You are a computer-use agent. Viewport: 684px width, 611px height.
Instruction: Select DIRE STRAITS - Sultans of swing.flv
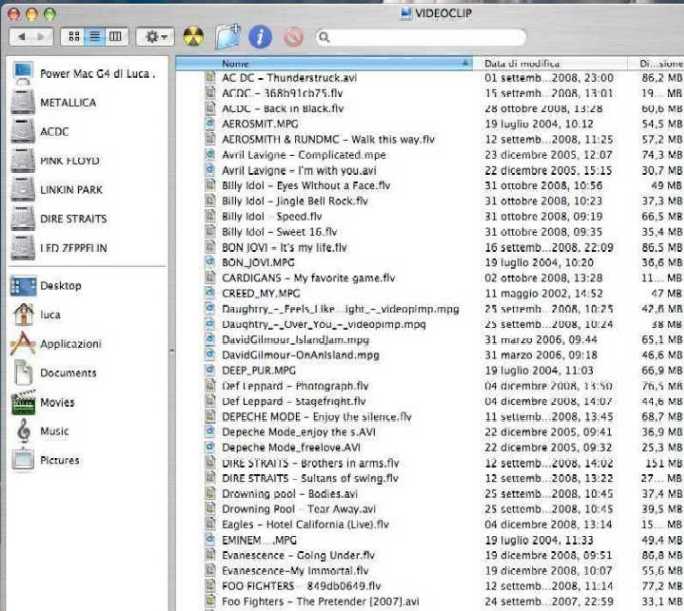click(310, 478)
